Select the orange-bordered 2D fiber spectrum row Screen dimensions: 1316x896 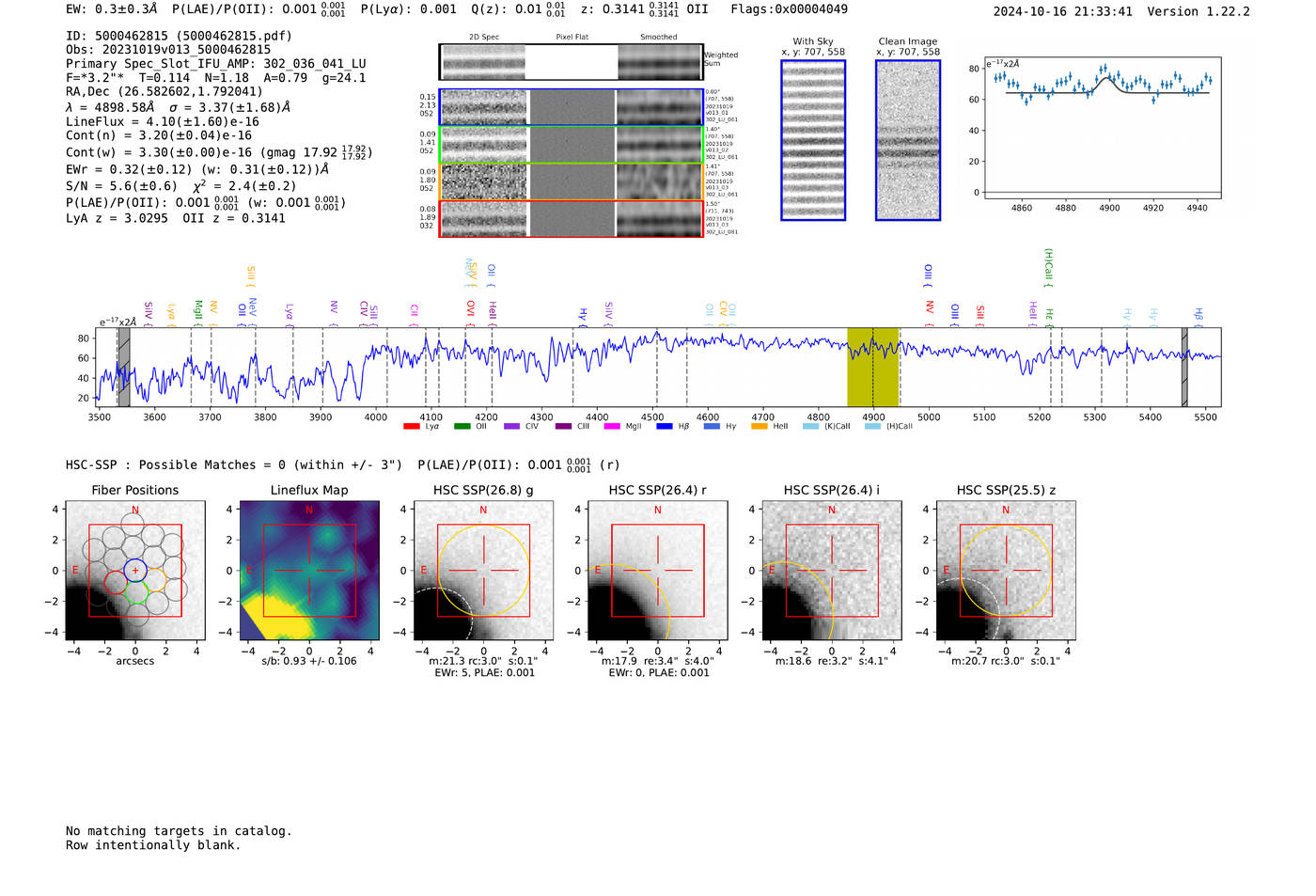(571, 181)
